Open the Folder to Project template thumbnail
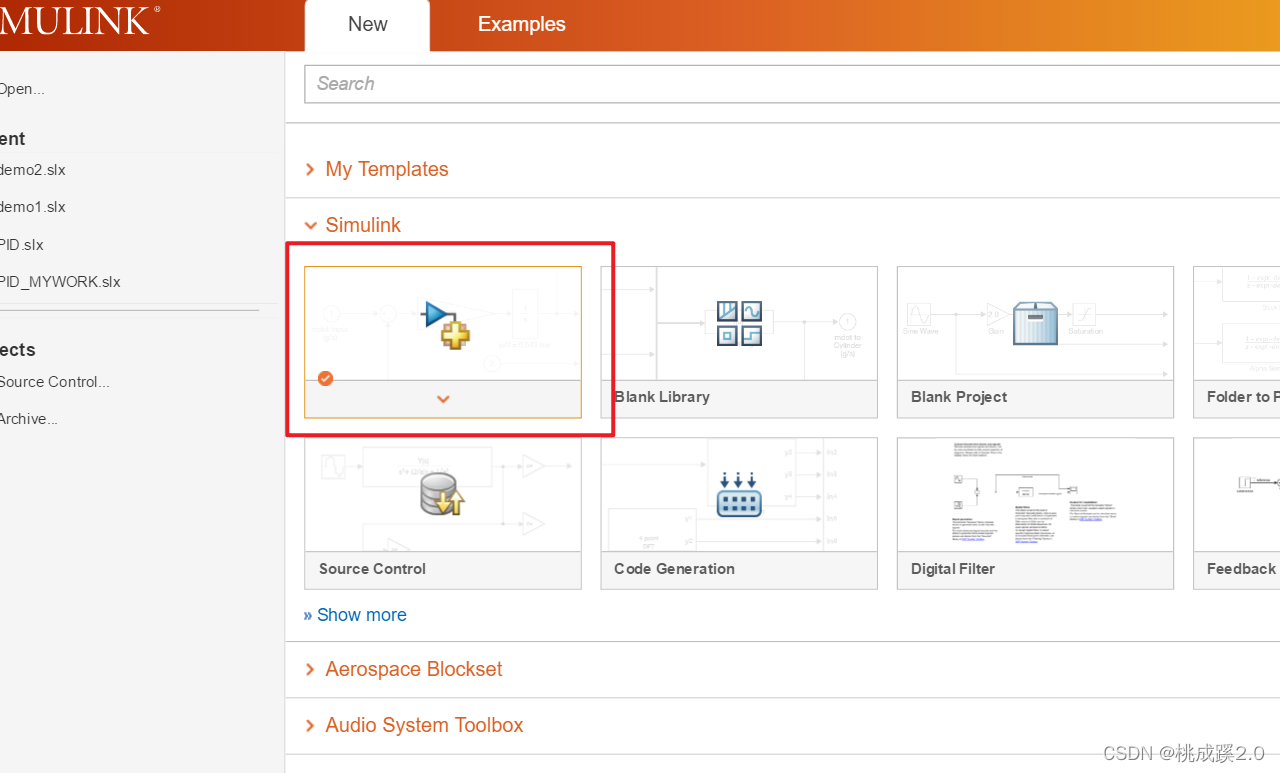Viewport: 1280px width, 773px height. [x=1237, y=323]
